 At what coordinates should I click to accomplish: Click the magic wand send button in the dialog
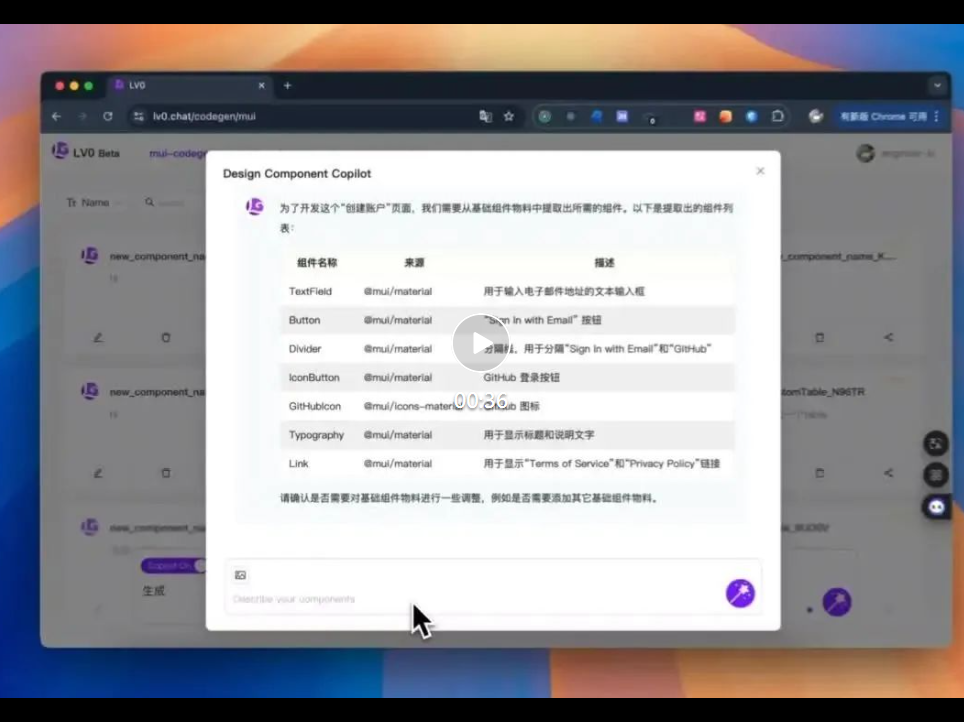pyautogui.click(x=740, y=593)
